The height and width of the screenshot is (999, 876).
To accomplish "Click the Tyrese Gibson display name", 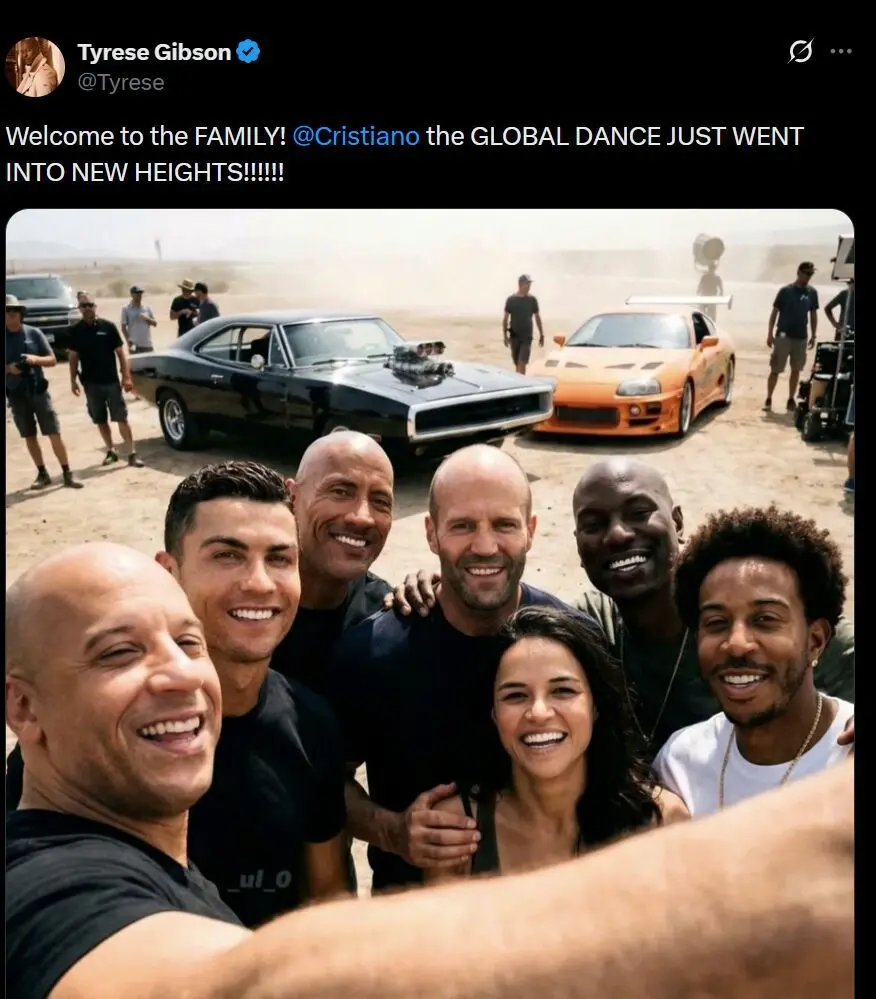I will coord(154,52).
